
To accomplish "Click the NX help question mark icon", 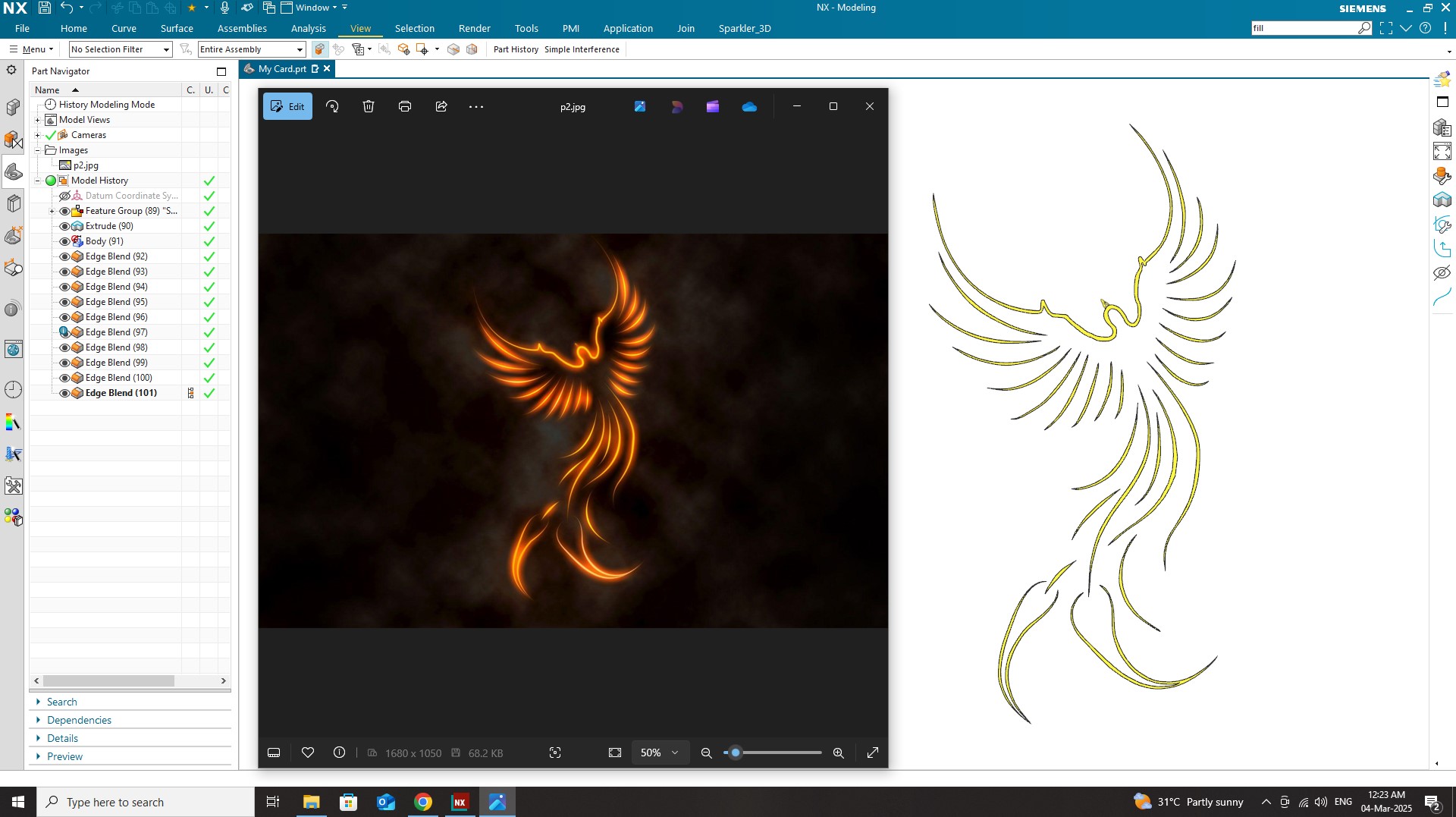I will [x=1426, y=28].
